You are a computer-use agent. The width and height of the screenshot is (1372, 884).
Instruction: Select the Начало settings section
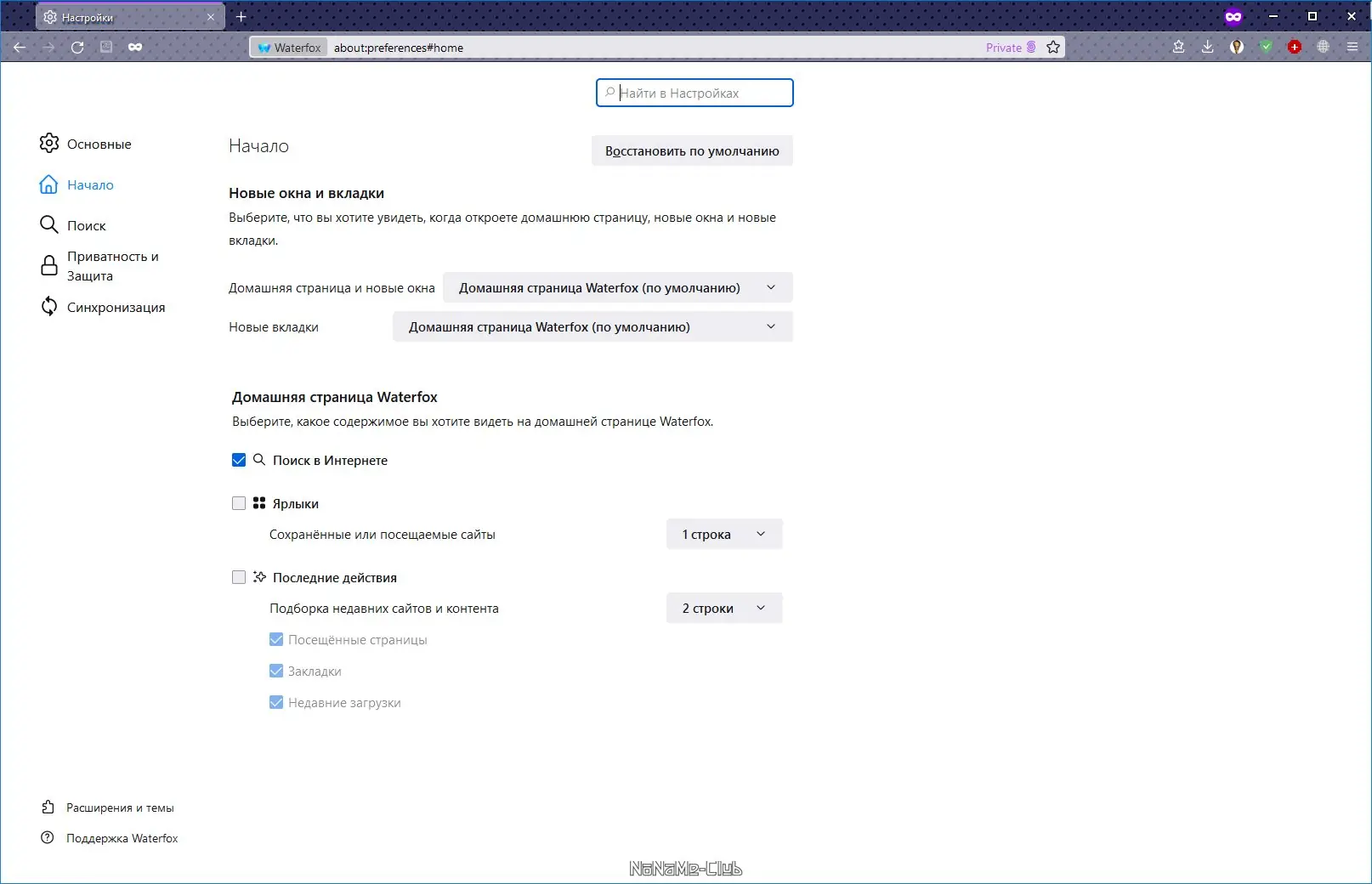(x=90, y=184)
